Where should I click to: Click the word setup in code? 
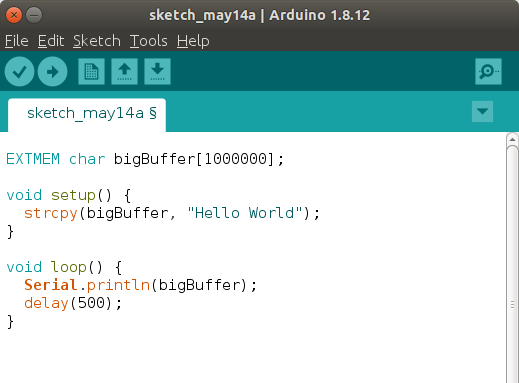[x=73, y=195]
